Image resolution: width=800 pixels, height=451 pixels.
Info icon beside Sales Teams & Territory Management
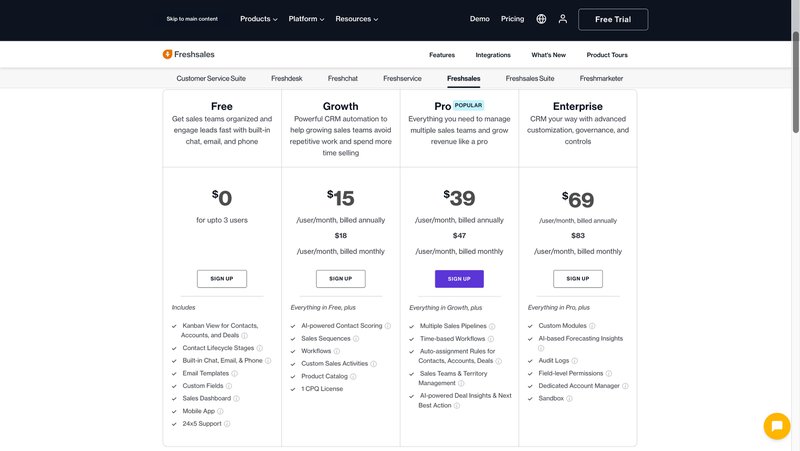pos(461,383)
